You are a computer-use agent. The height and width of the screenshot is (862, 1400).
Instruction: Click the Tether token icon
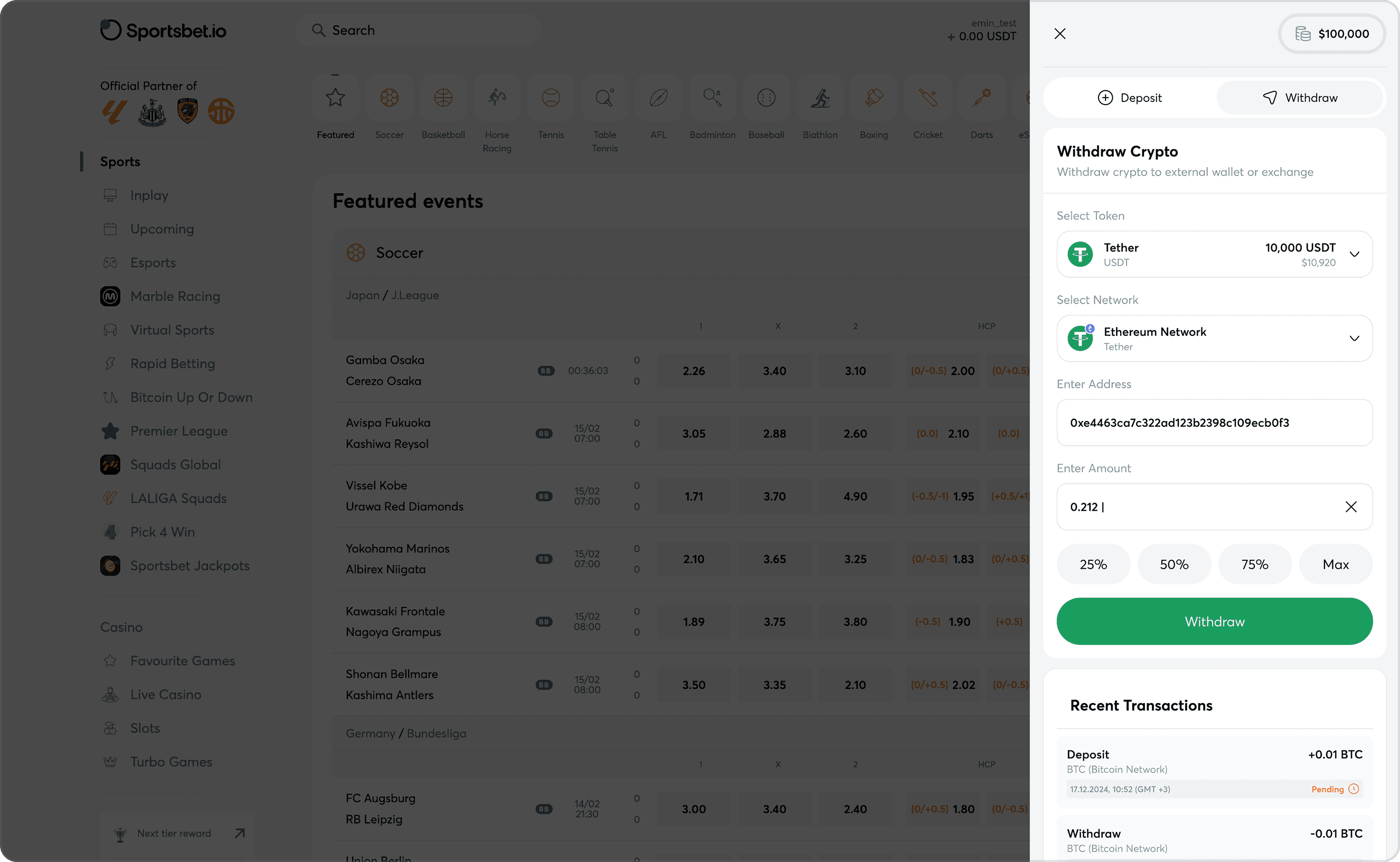(x=1080, y=254)
